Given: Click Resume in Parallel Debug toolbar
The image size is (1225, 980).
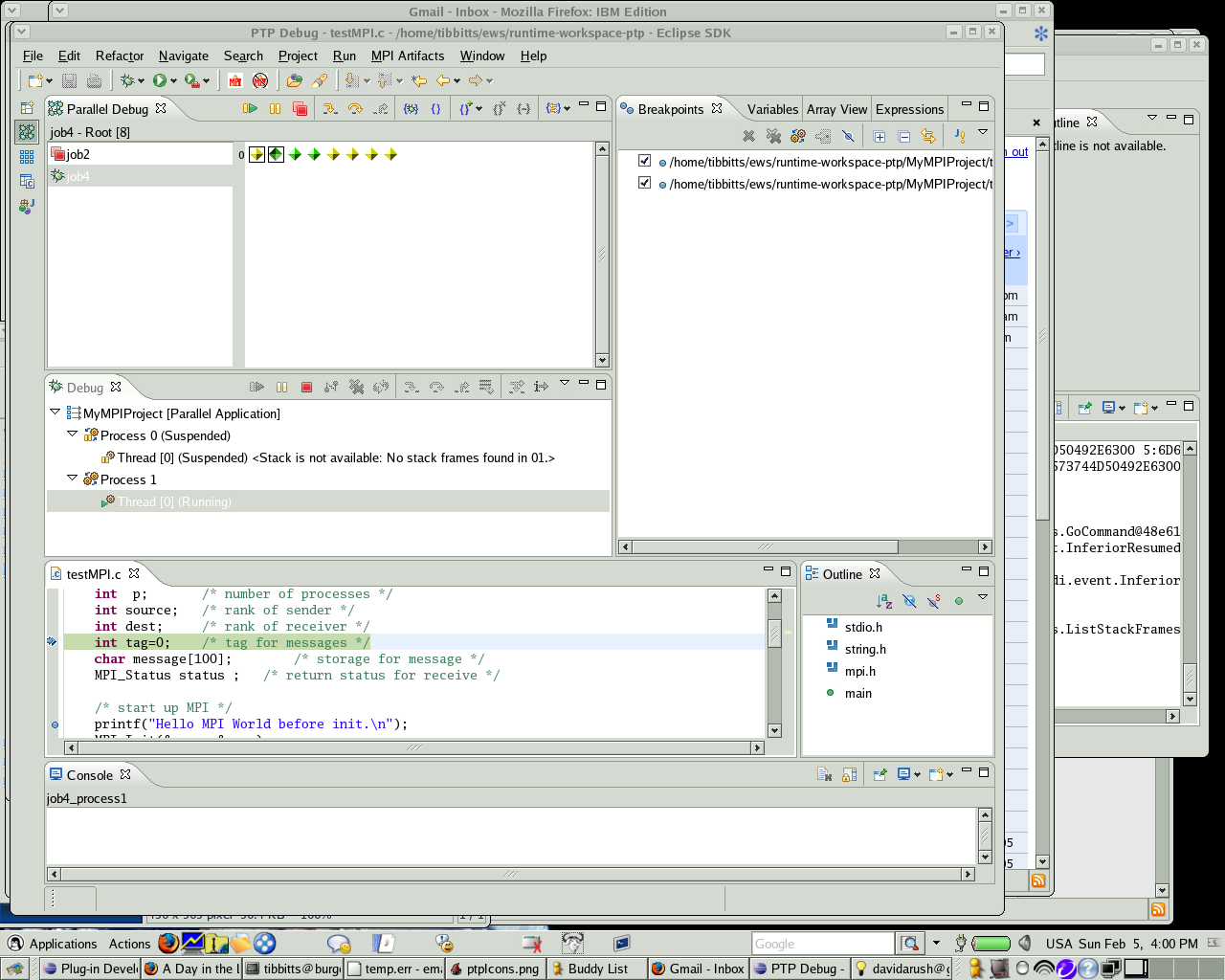Looking at the screenshot, I should pos(250,109).
